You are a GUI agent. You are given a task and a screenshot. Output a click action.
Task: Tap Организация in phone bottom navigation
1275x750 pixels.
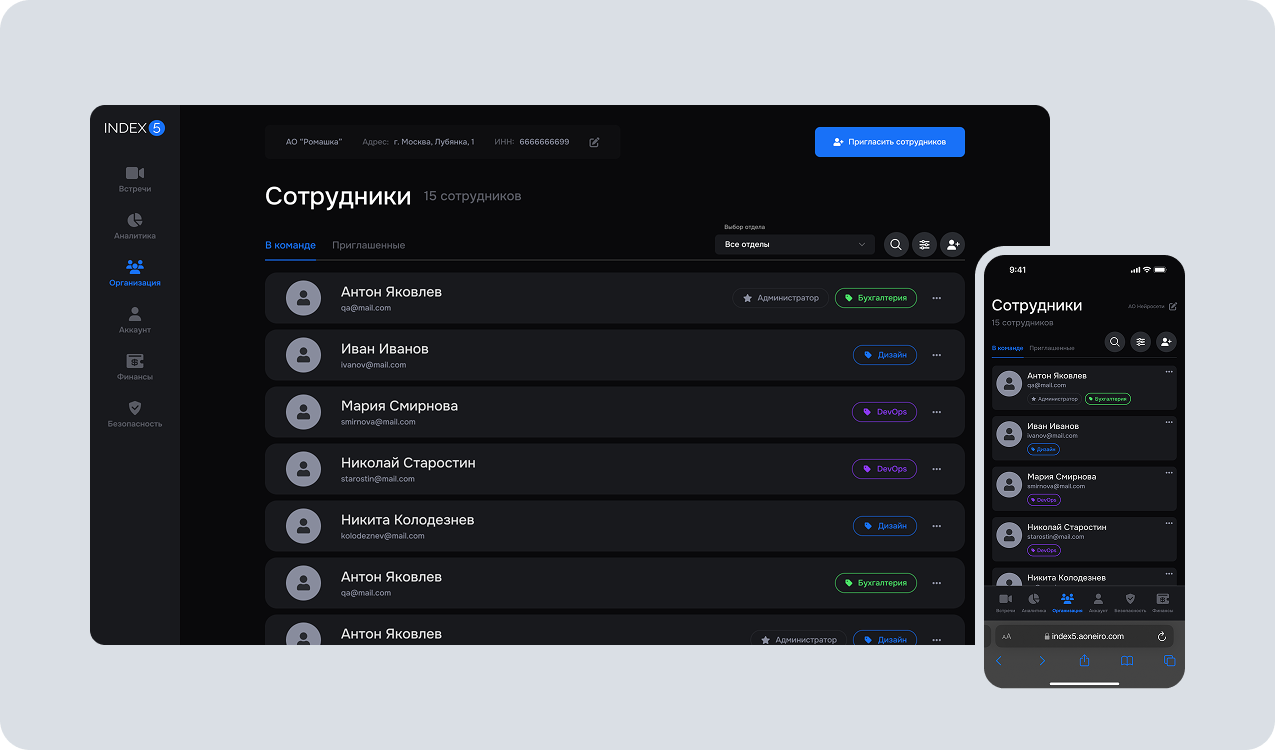1067,602
